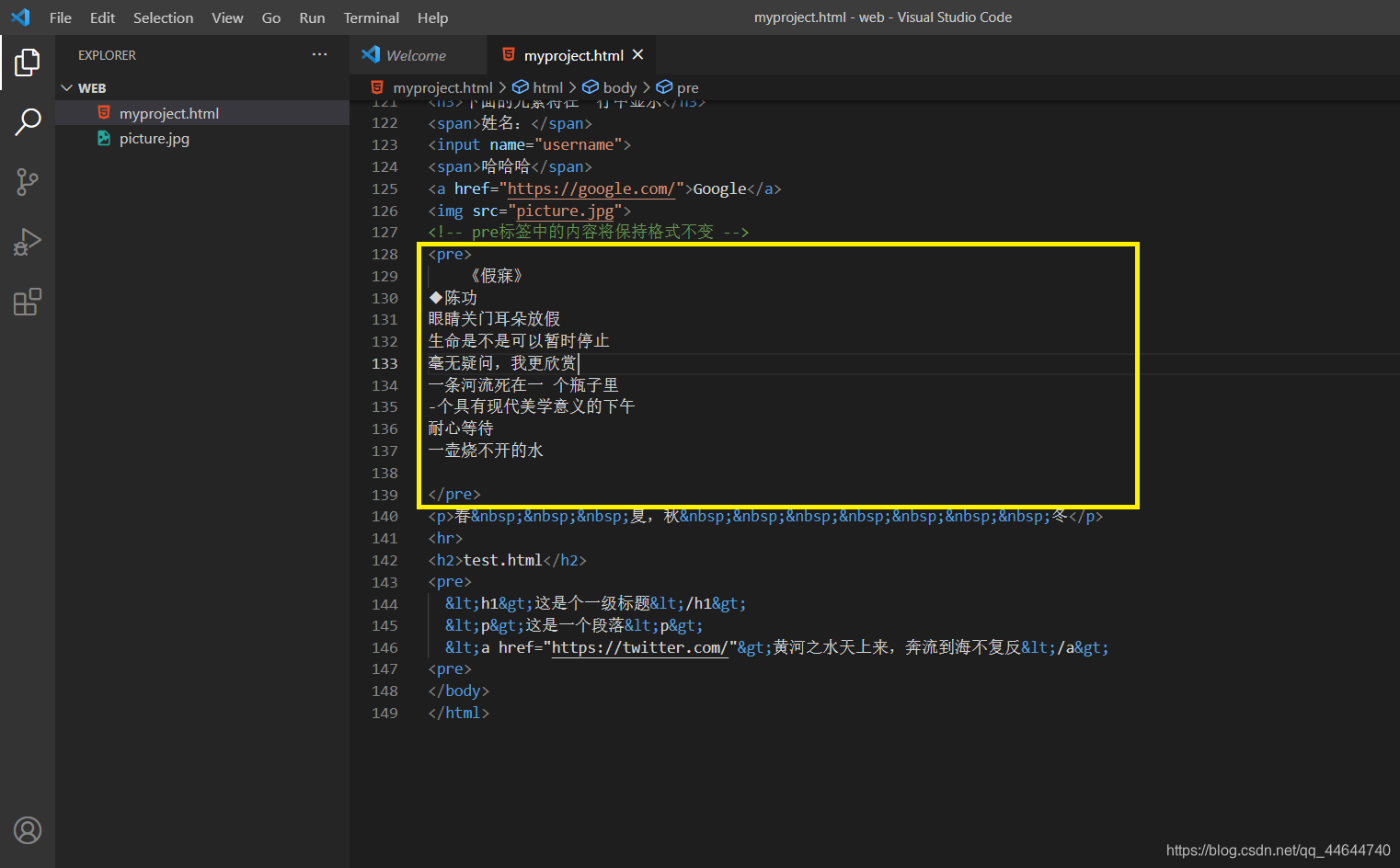Viewport: 1400px width, 868px height.
Task: Switch to the Welcome tab
Action: coord(416,55)
